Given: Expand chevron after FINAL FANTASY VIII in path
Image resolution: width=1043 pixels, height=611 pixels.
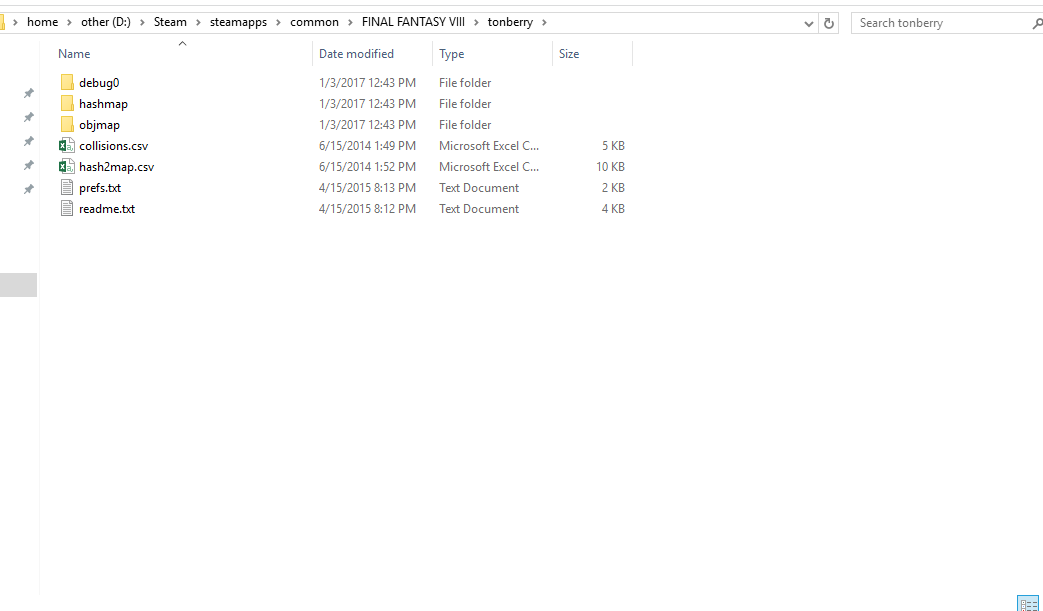Looking at the screenshot, I should (x=476, y=23).
